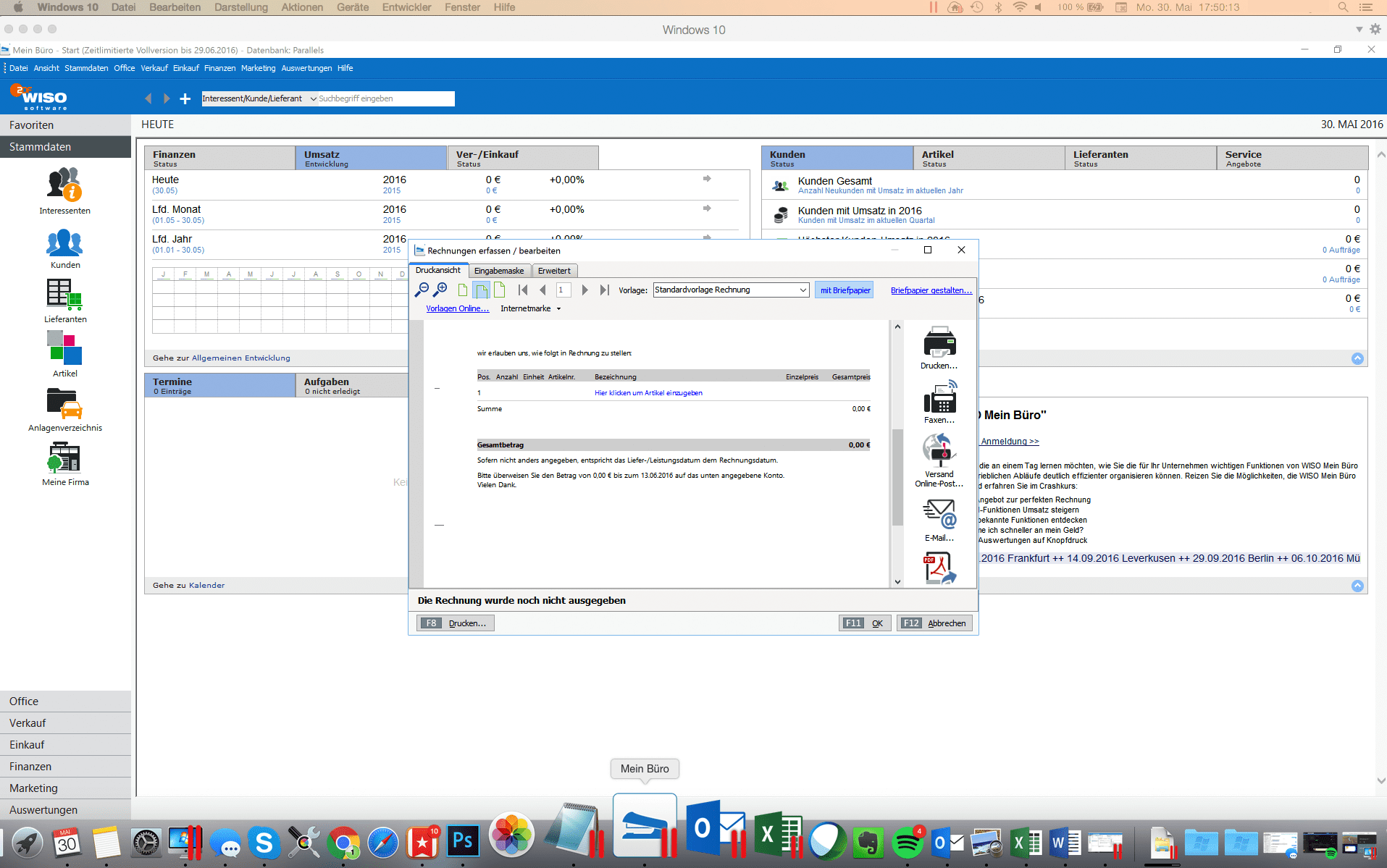Send the invoice via E-Mail icon

939,515
